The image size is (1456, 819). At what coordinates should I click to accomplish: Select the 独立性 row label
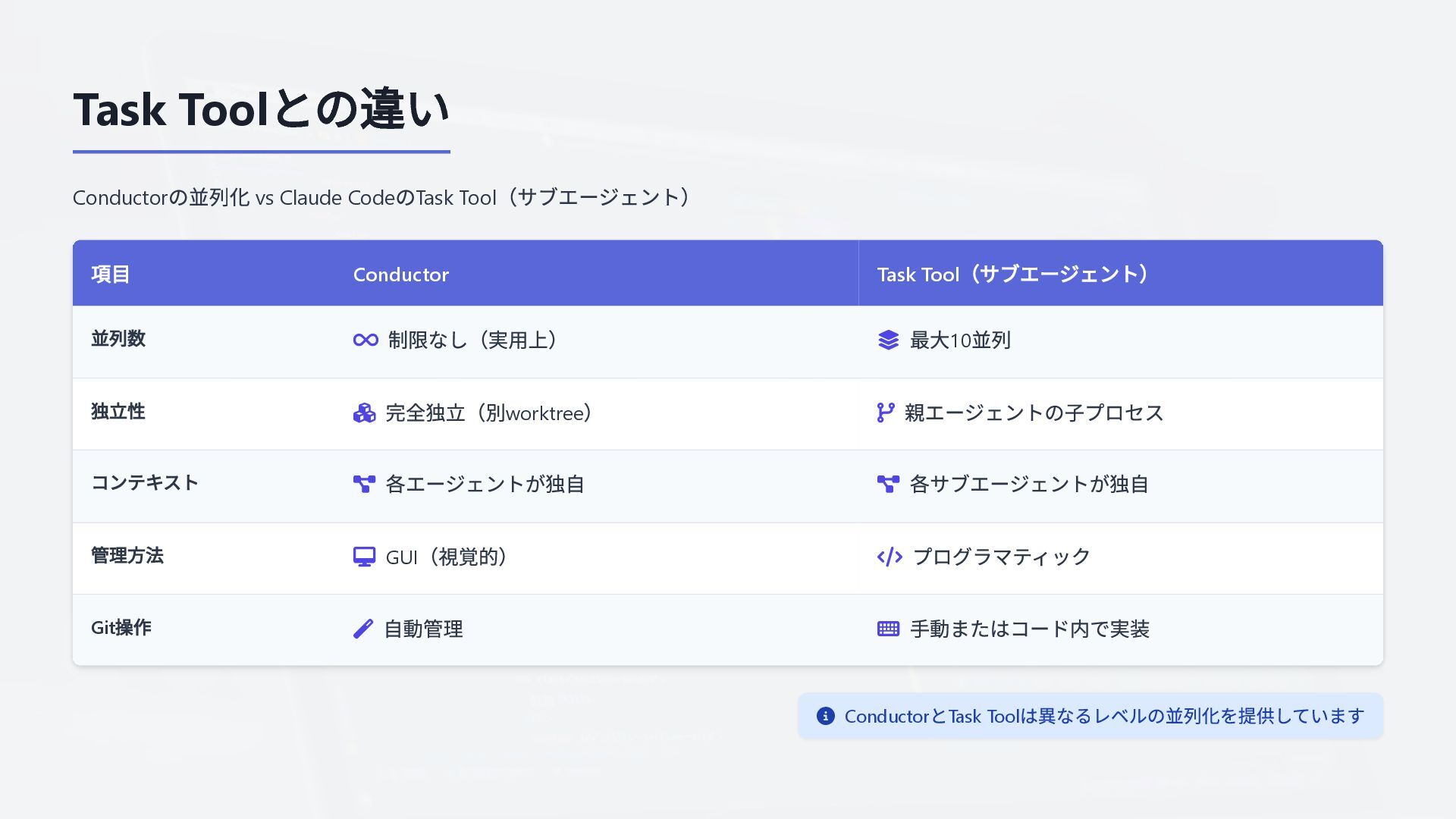pyautogui.click(x=118, y=412)
